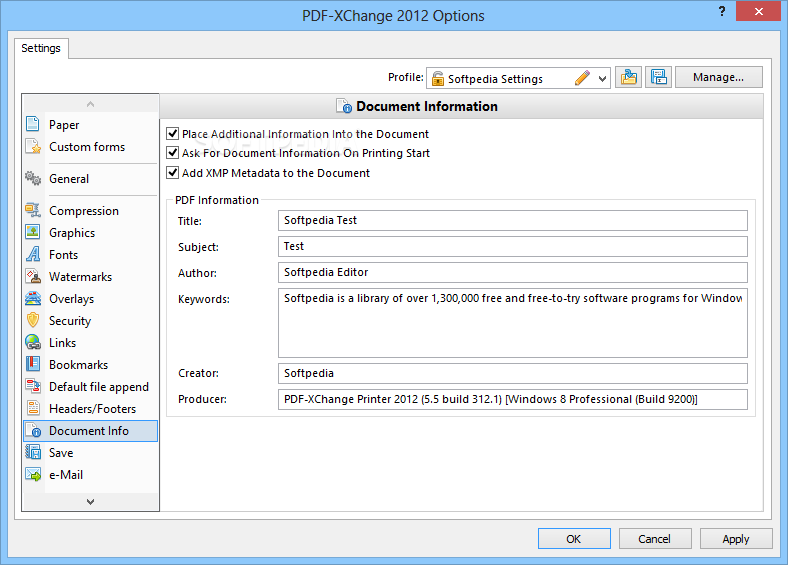Open the Bookmarks settings page
The width and height of the screenshot is (788, 565).
tap(90, 364)
